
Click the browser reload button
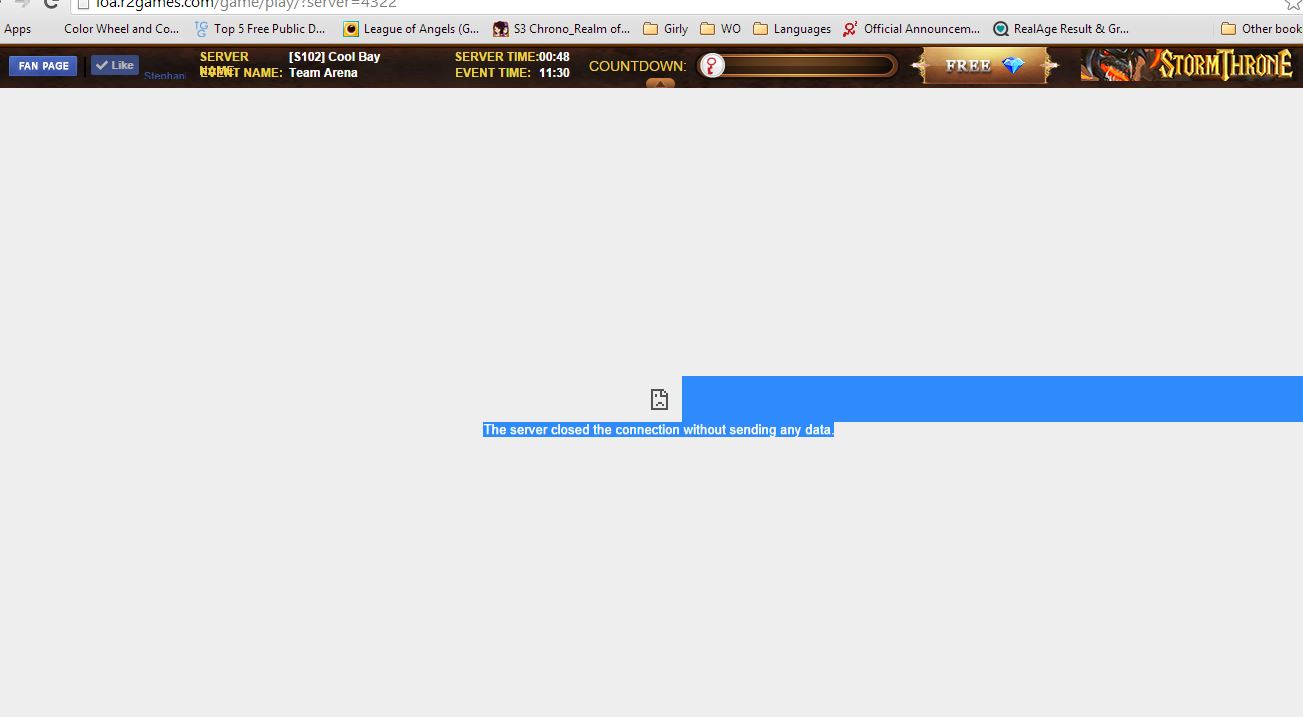click(51, 4)
